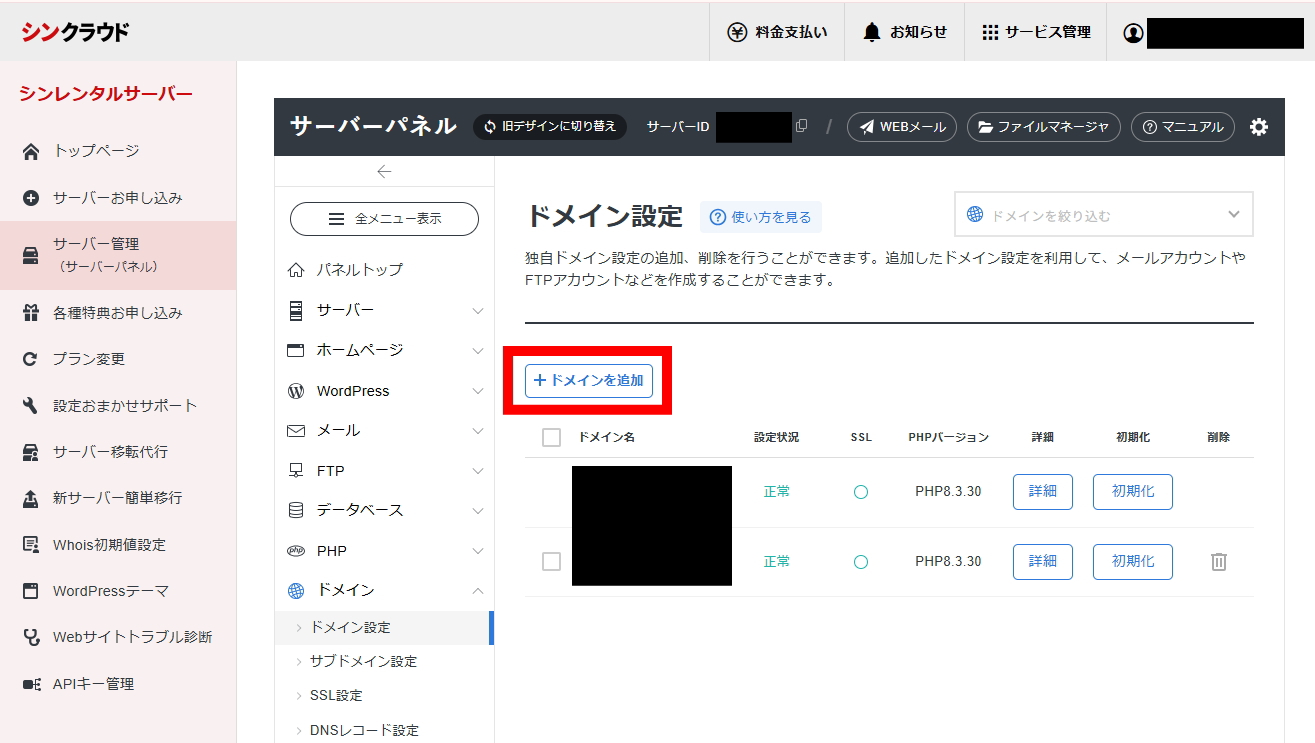The height and width of the screenshot is (743, 1315).
Task: Open トップページ from left sidebar
Action: 118,151
